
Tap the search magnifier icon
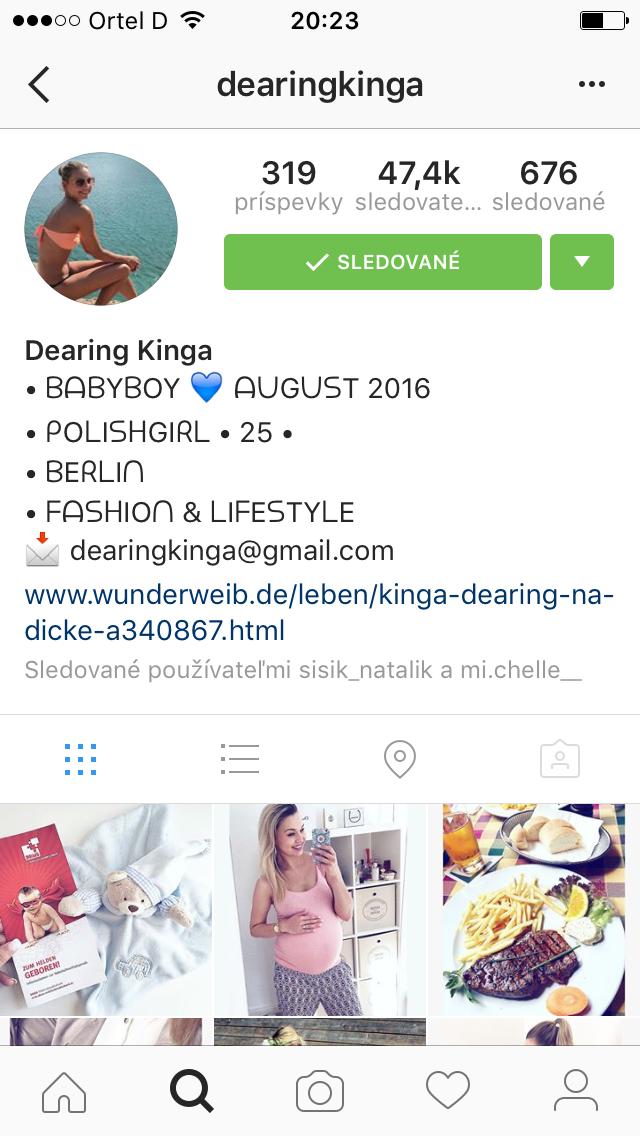coord(191,1091)
